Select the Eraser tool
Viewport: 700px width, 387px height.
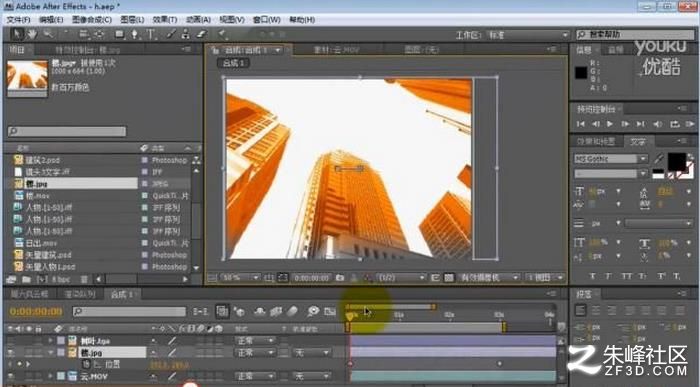(201, 34)
